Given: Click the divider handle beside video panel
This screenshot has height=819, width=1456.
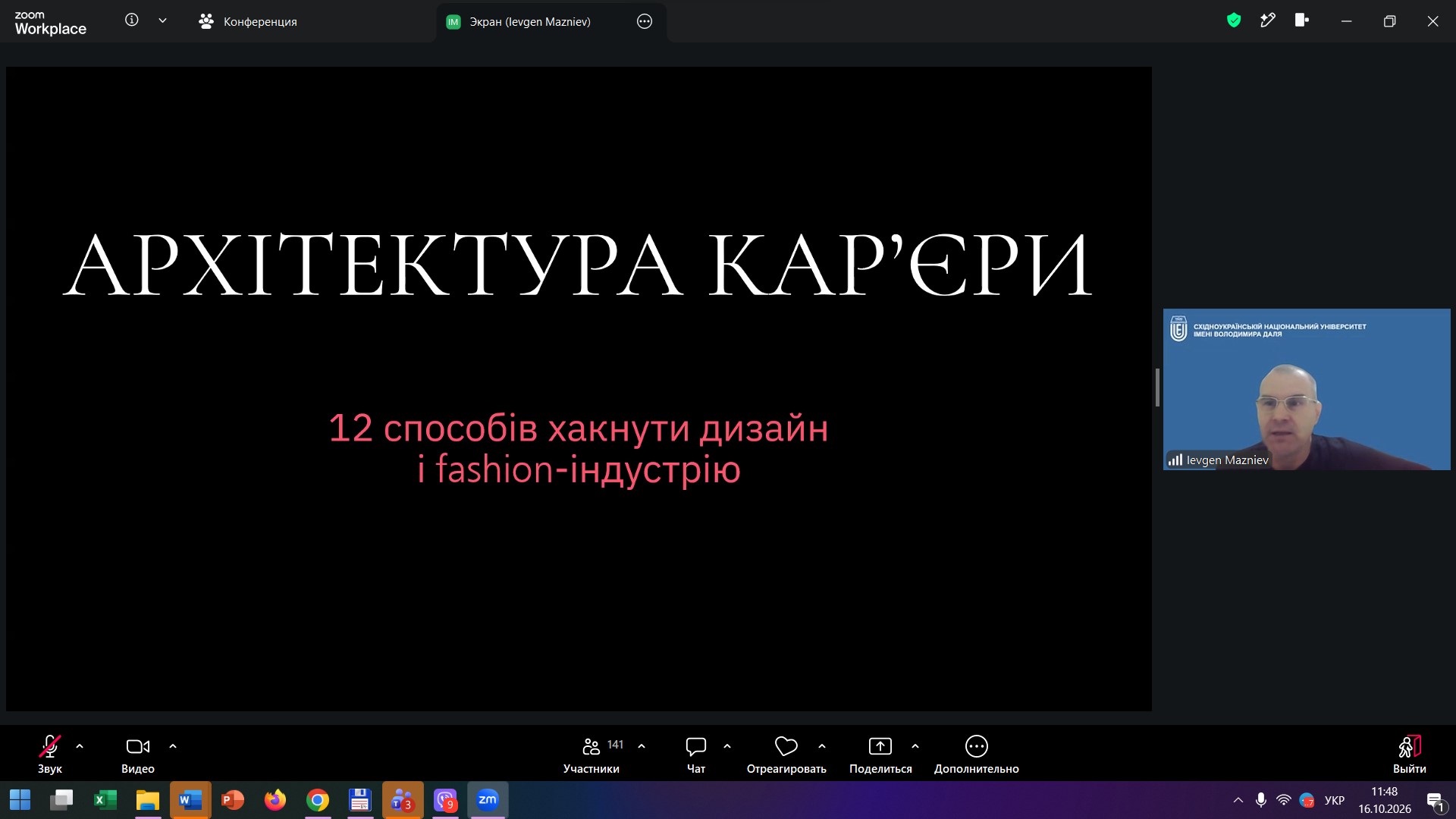Looking at the screenshot, I should 1157,388.
